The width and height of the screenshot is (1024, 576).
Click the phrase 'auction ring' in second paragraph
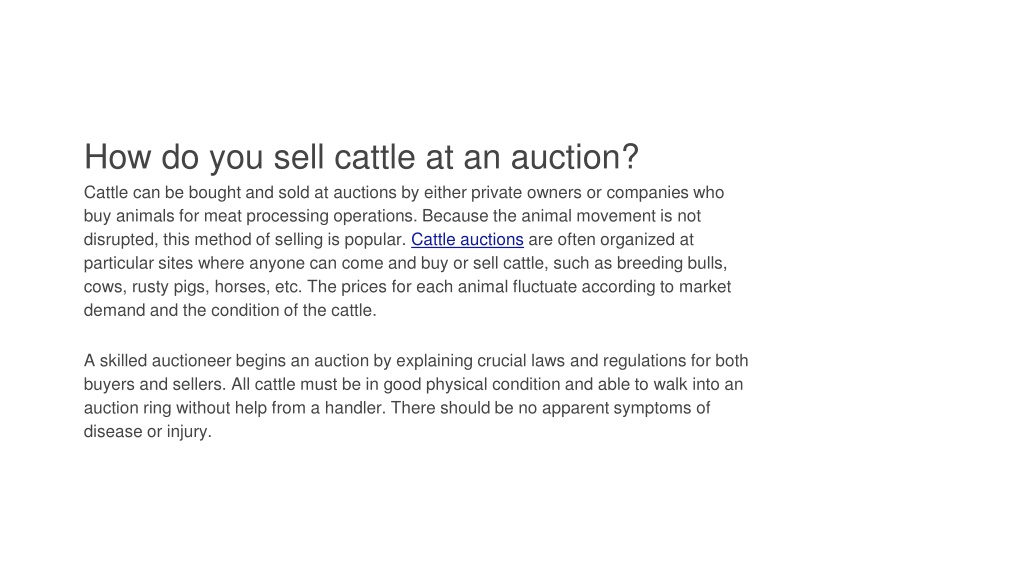click(x=127, y=408)
